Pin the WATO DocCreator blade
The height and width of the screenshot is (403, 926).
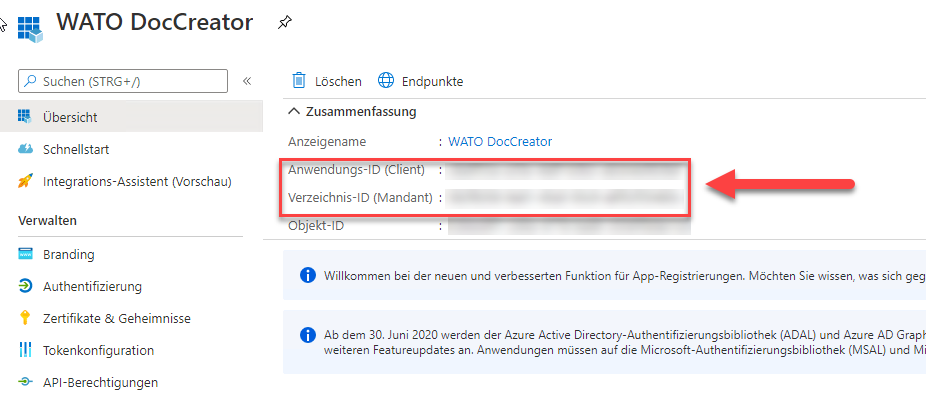pyautogui.click(x=285, y=22)
